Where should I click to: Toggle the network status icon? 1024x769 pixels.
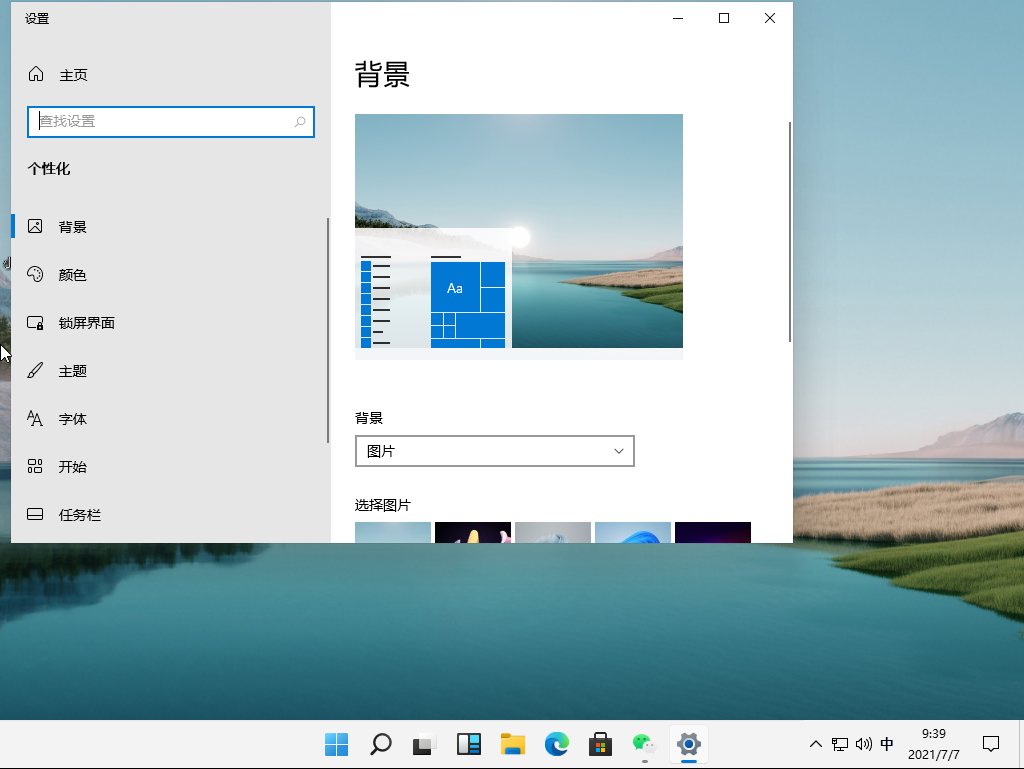pos(840,744)
